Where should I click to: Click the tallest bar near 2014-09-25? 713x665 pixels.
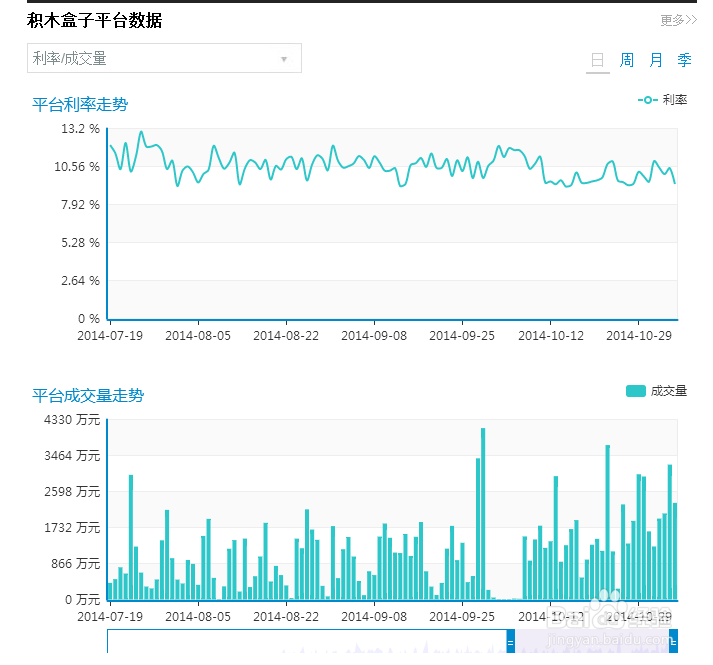(483, 514)
